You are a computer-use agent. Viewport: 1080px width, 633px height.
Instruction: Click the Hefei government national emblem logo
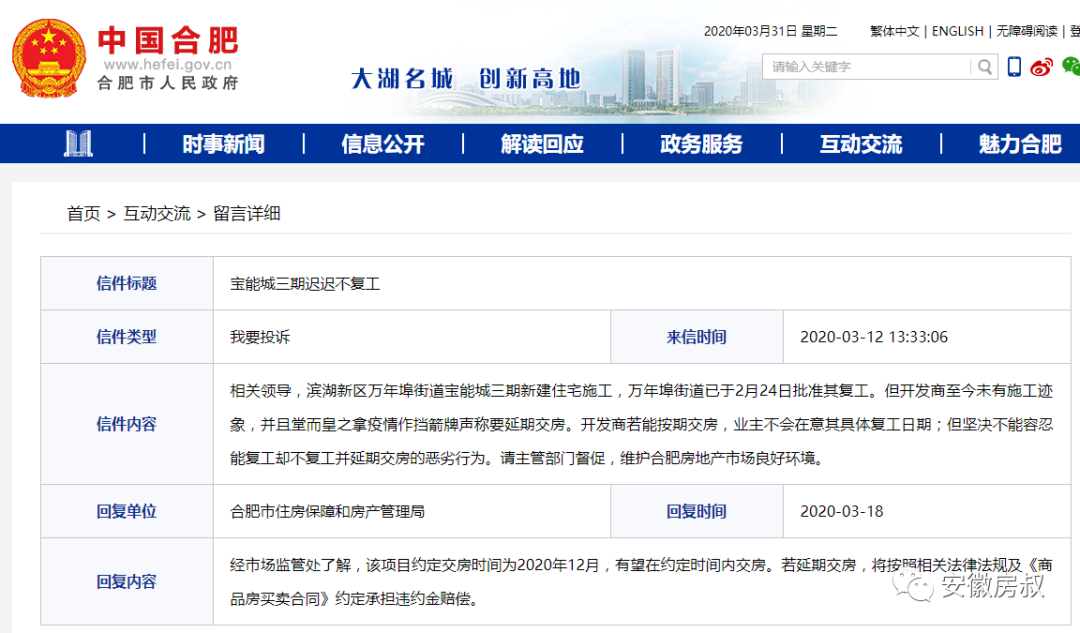tap(48, 58)
